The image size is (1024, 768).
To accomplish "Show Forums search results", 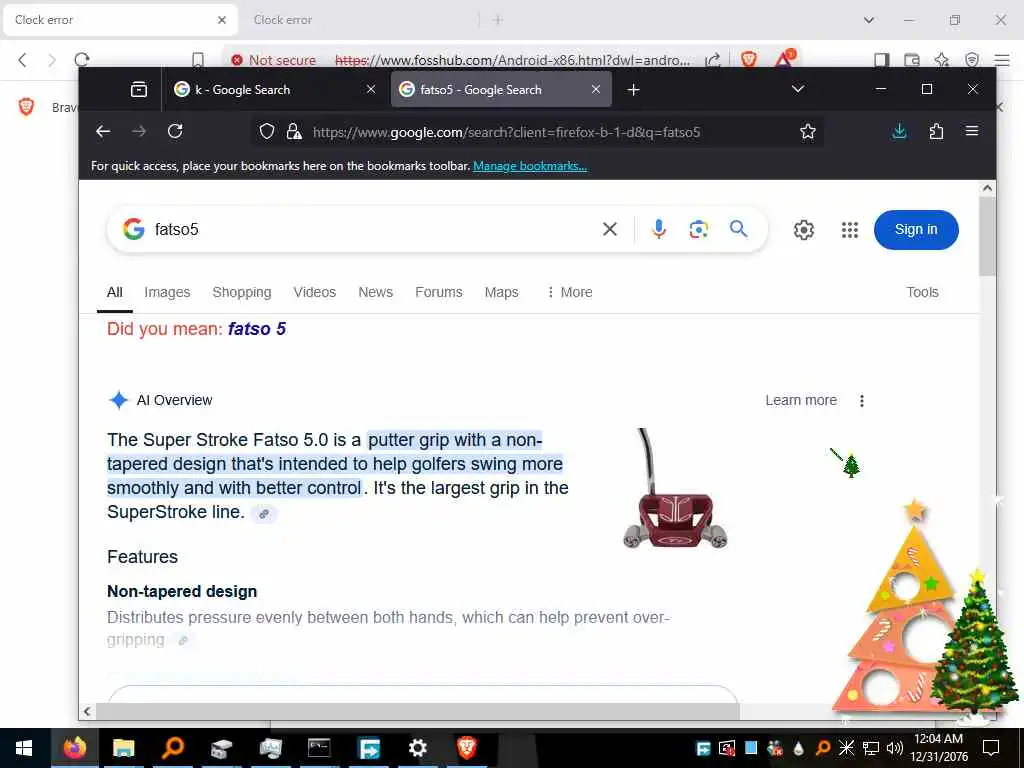I will click(x=439, y=292).
